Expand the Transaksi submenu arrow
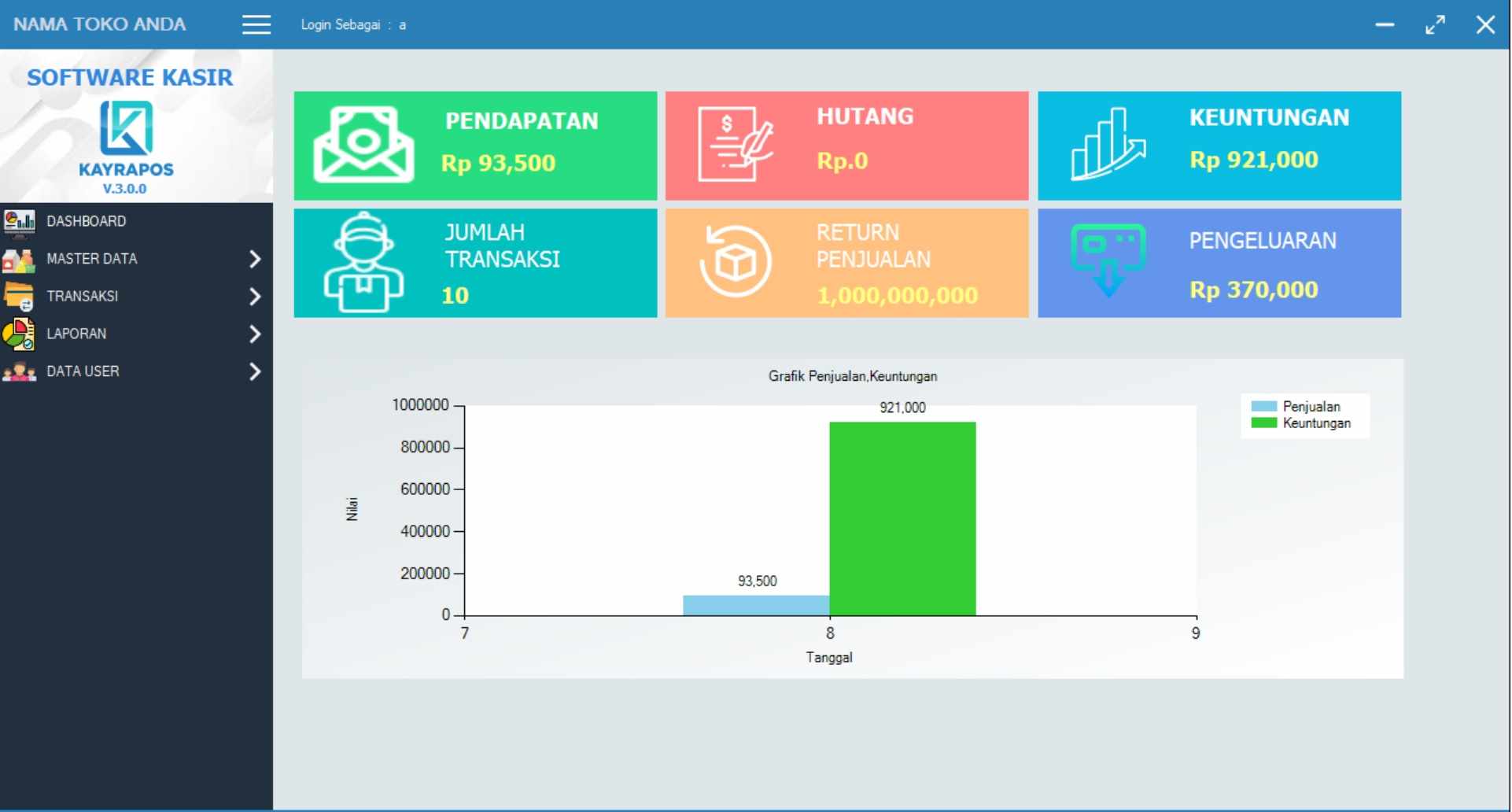 [255, 297]
